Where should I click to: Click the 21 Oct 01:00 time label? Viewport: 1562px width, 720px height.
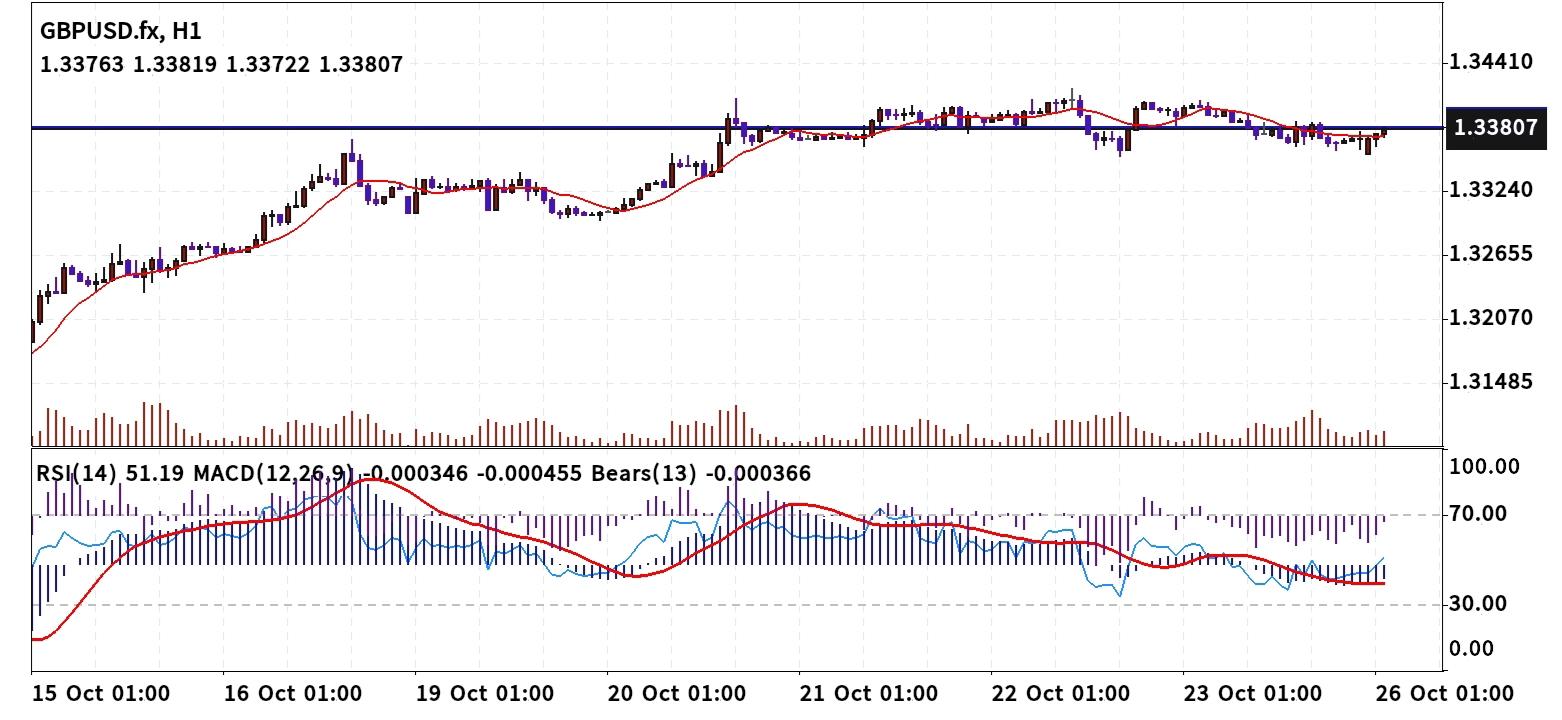click(x=868, y=693)
